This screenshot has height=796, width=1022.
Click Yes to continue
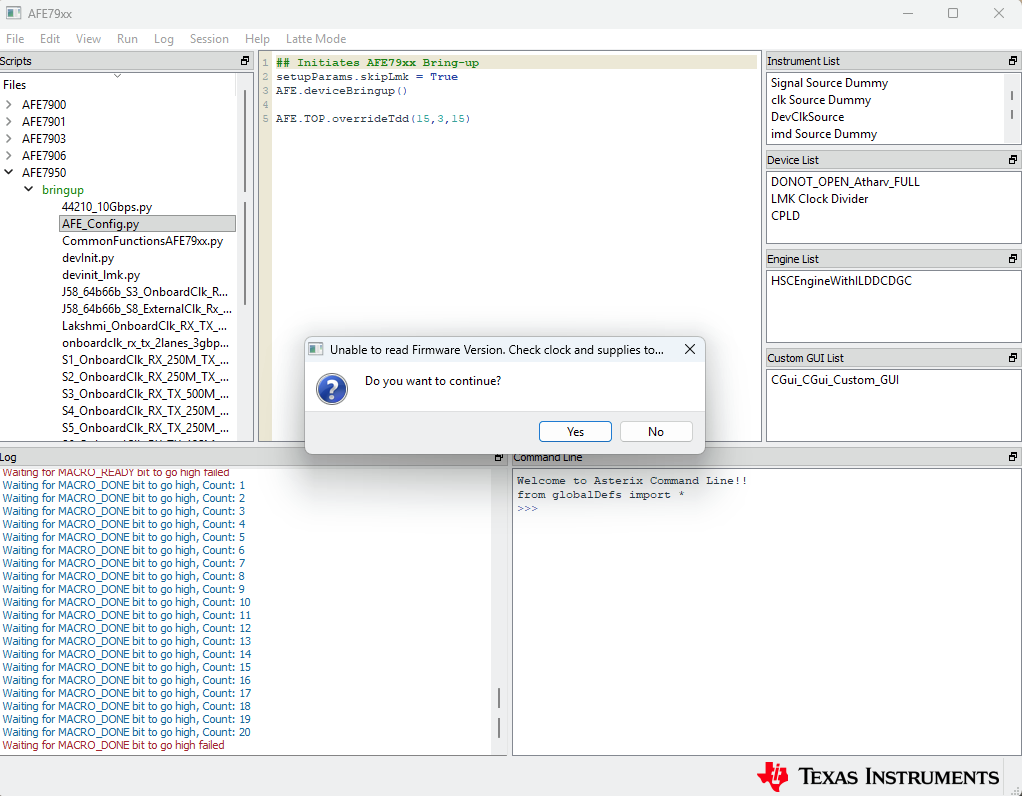pyautogui.click(x=576, y=432)
